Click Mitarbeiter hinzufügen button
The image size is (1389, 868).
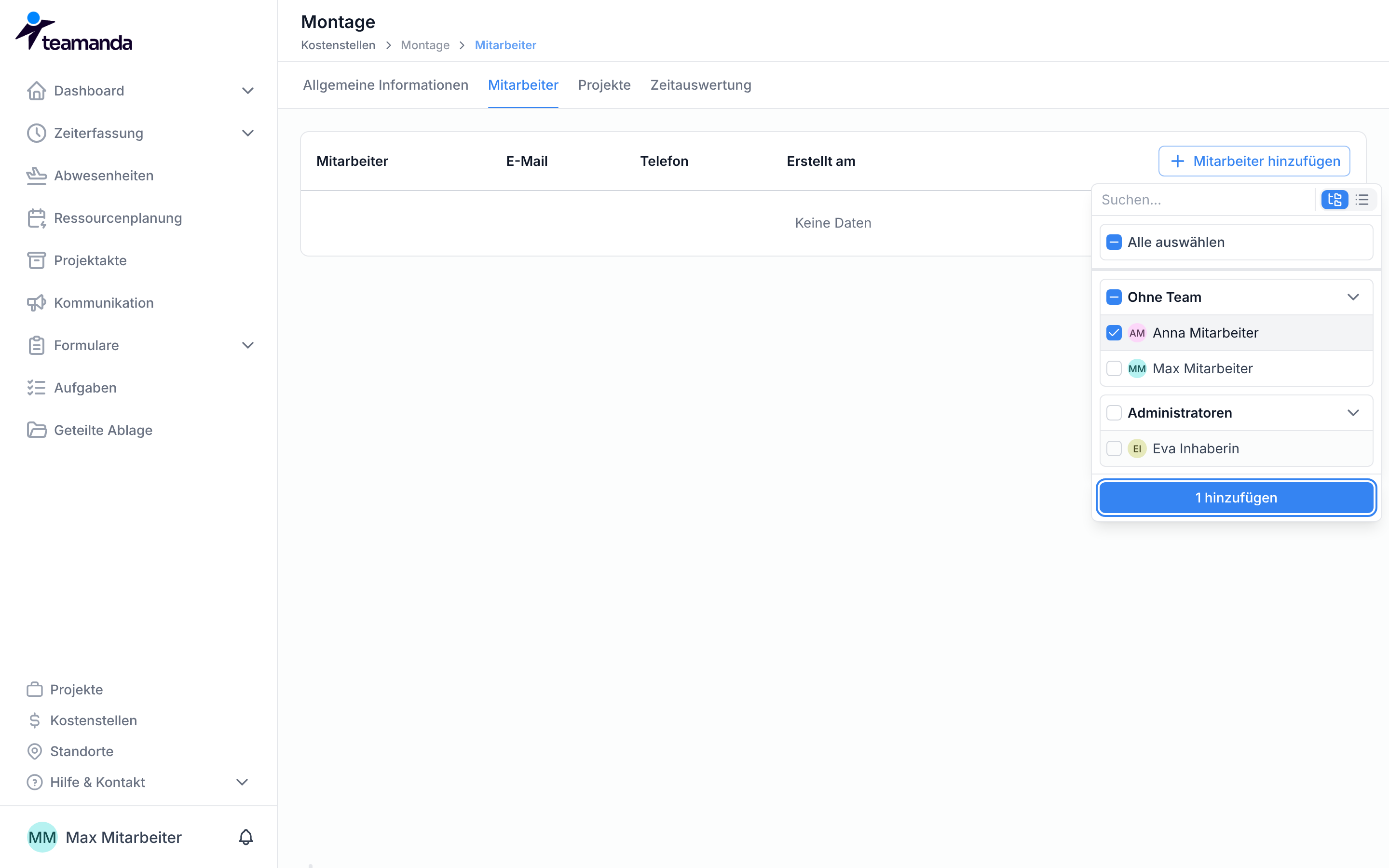tap(1254, 162)
